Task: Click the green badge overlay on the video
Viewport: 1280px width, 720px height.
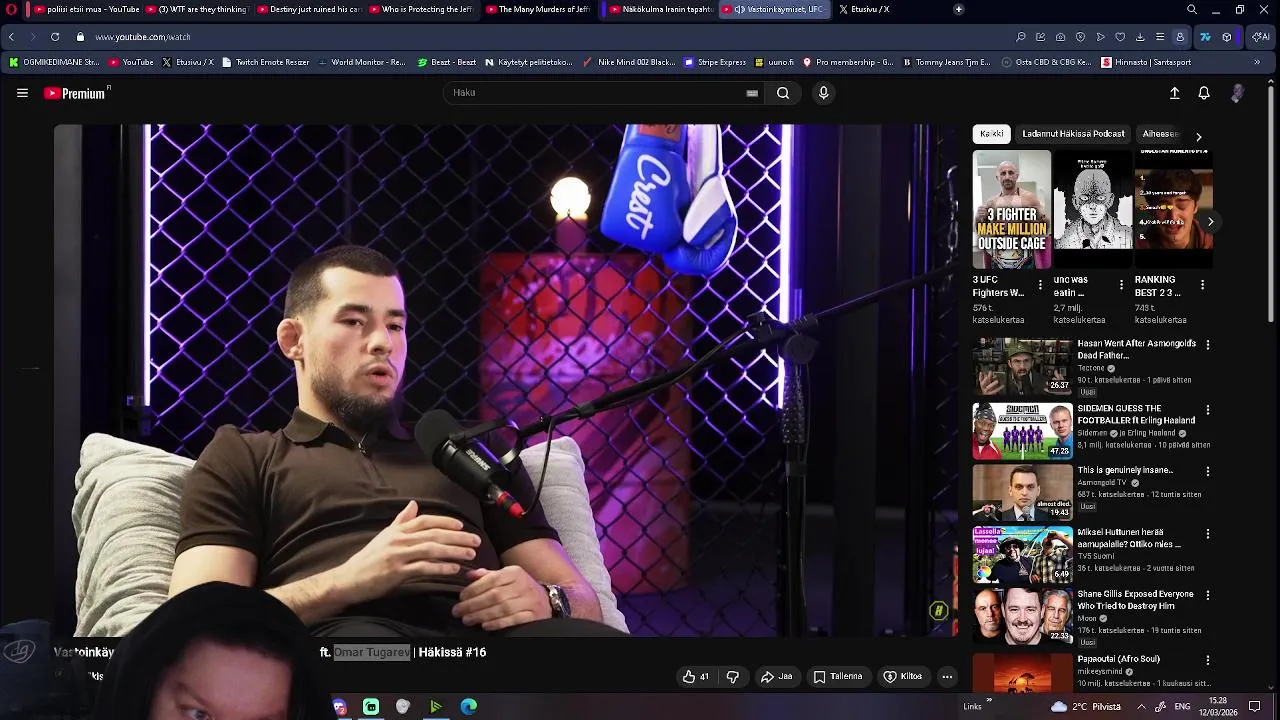Action: pos(938,611)
